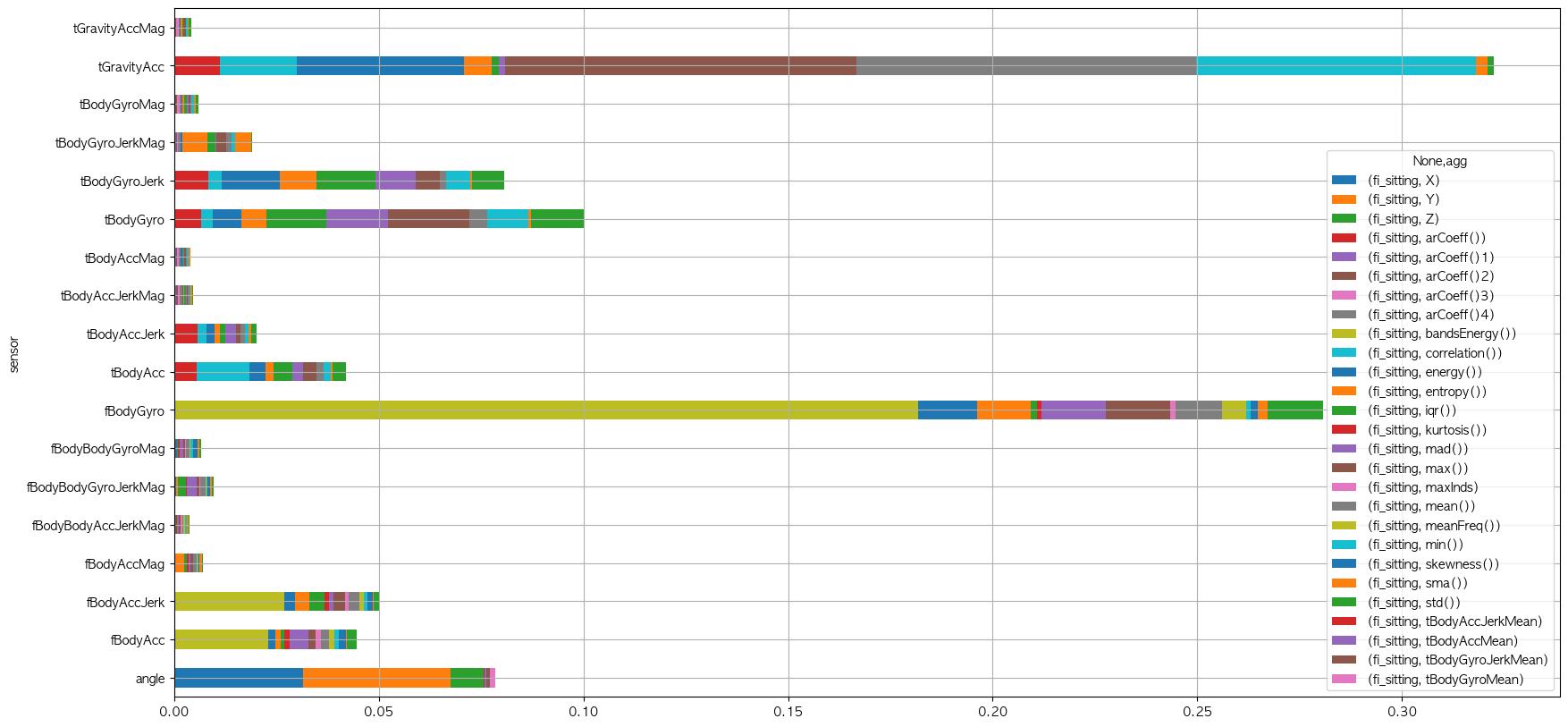Click the brown segment of tGravityAcc bar
Screen dimensions: 1568x727
tap(680, 66)
